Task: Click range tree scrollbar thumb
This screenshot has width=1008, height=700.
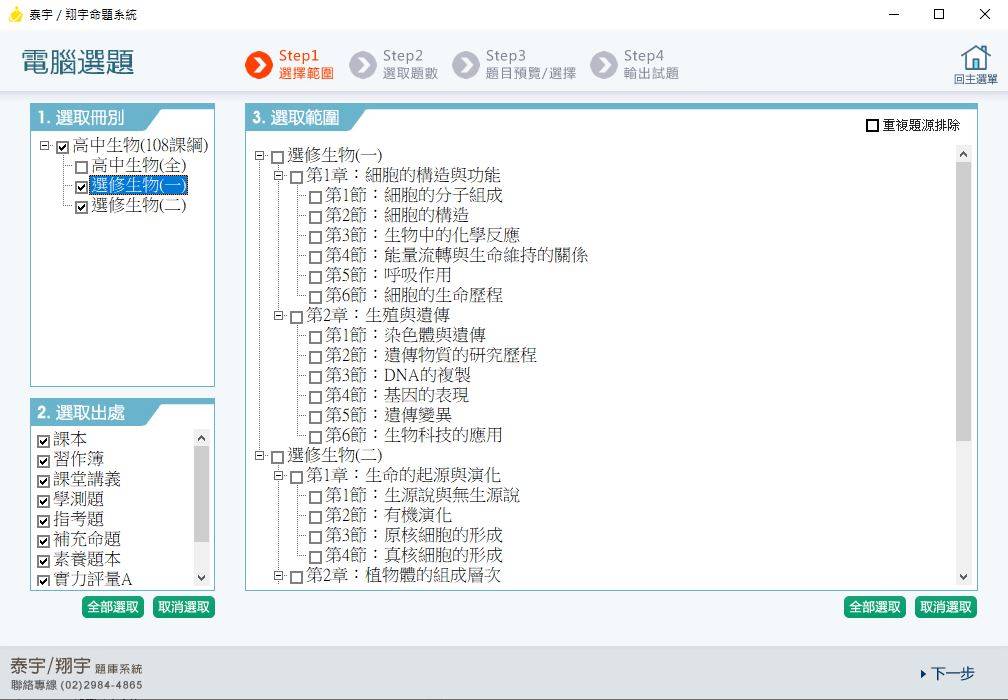Action: pos(963,301)
